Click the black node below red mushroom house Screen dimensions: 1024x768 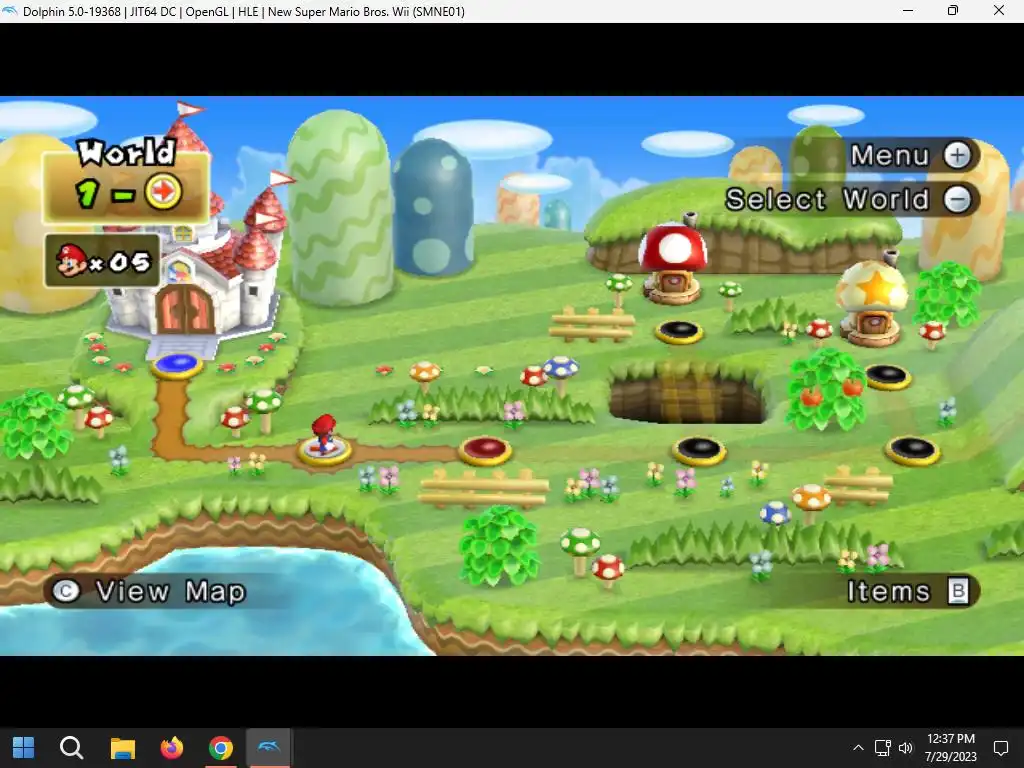(679, 331)
